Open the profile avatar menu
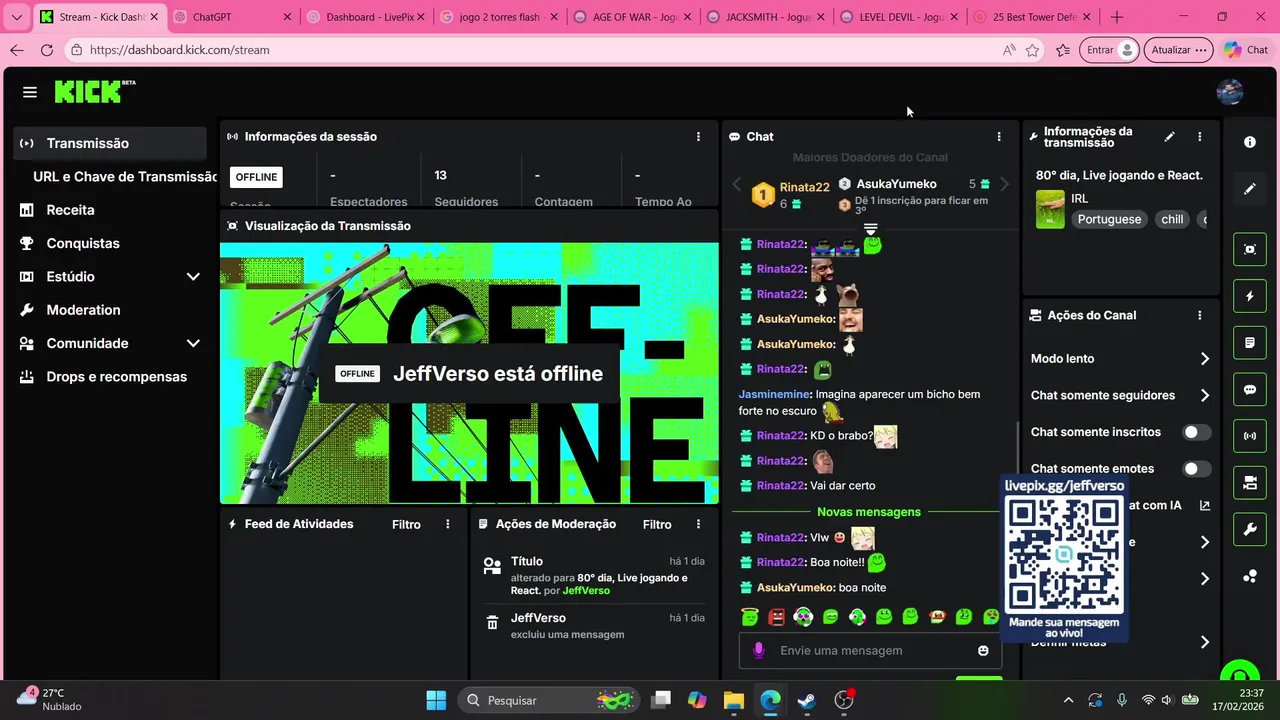The height and width of the screenshot is (720, 1280). click(1229, 92)
